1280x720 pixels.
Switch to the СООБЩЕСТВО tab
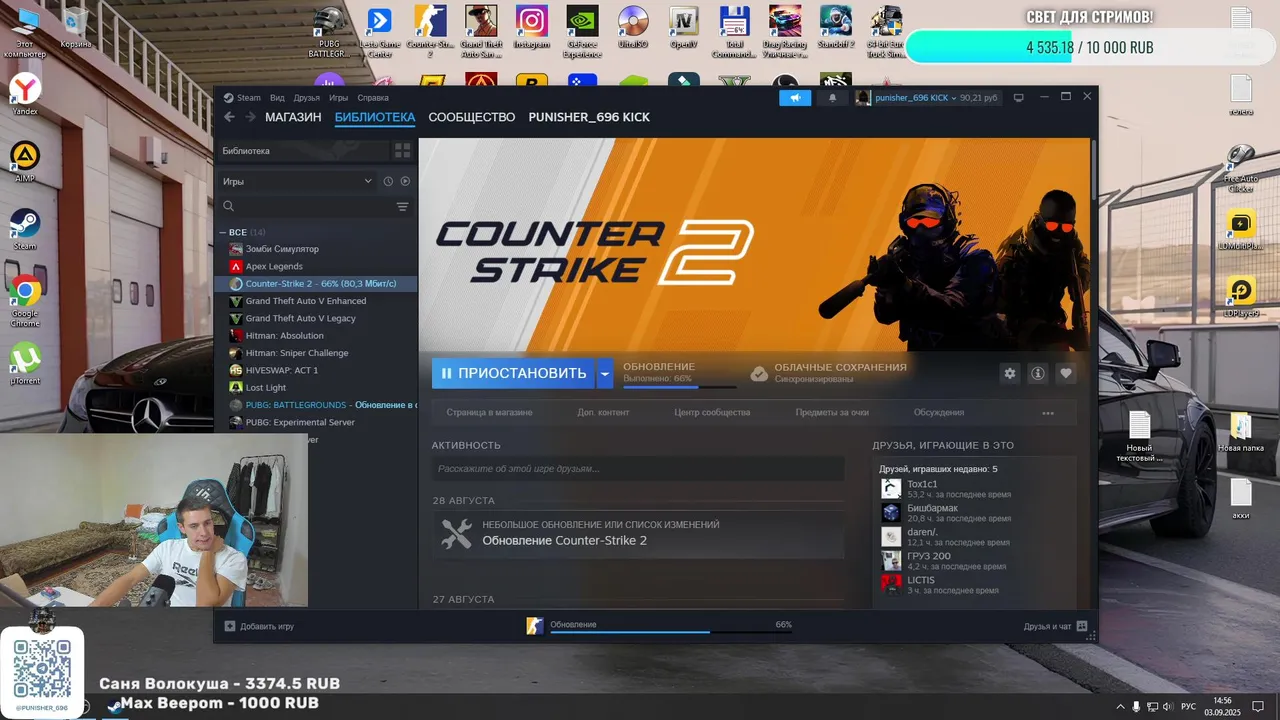[x=472, y=117]
